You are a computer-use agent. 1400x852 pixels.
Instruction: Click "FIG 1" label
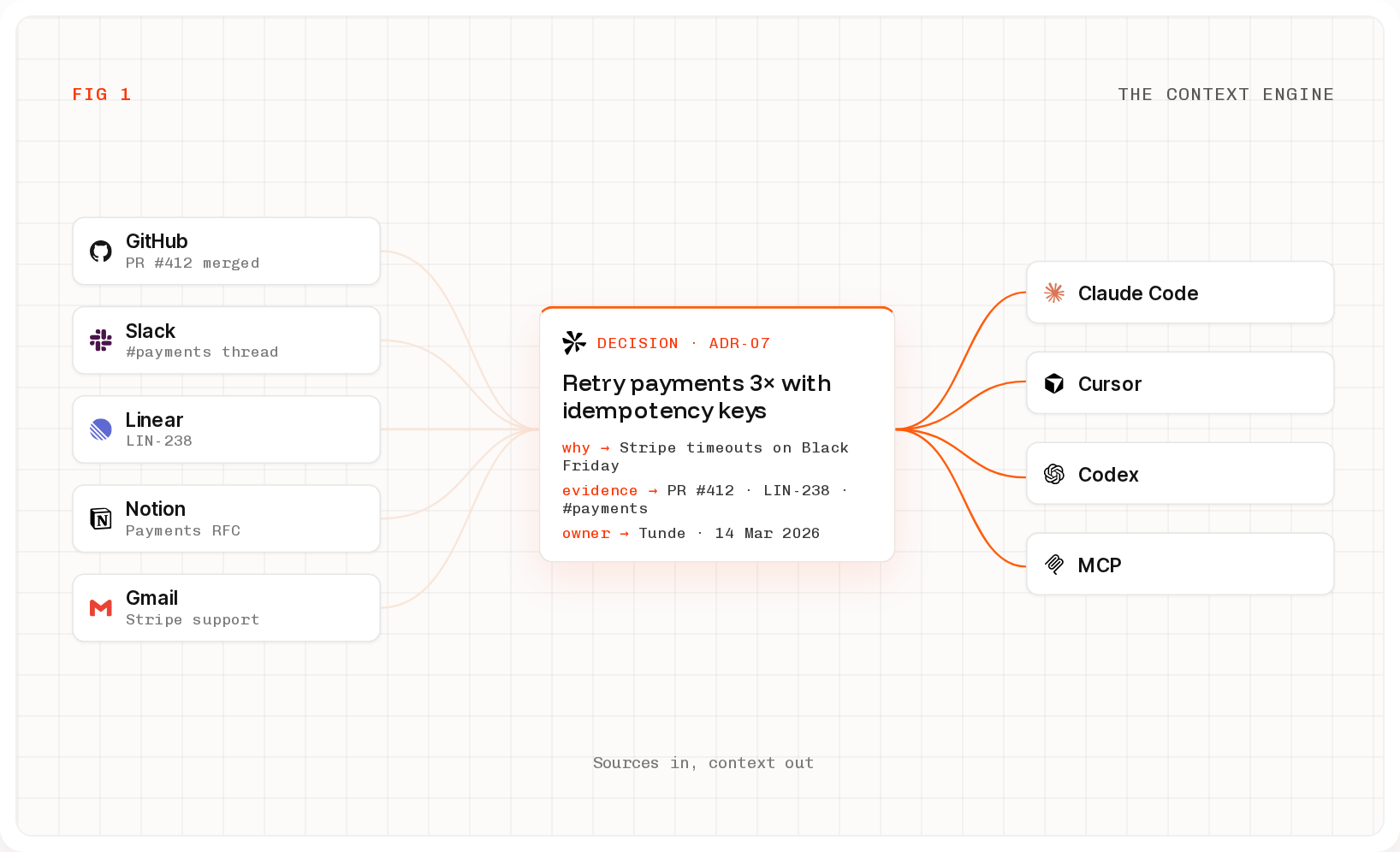click(101, 95)
